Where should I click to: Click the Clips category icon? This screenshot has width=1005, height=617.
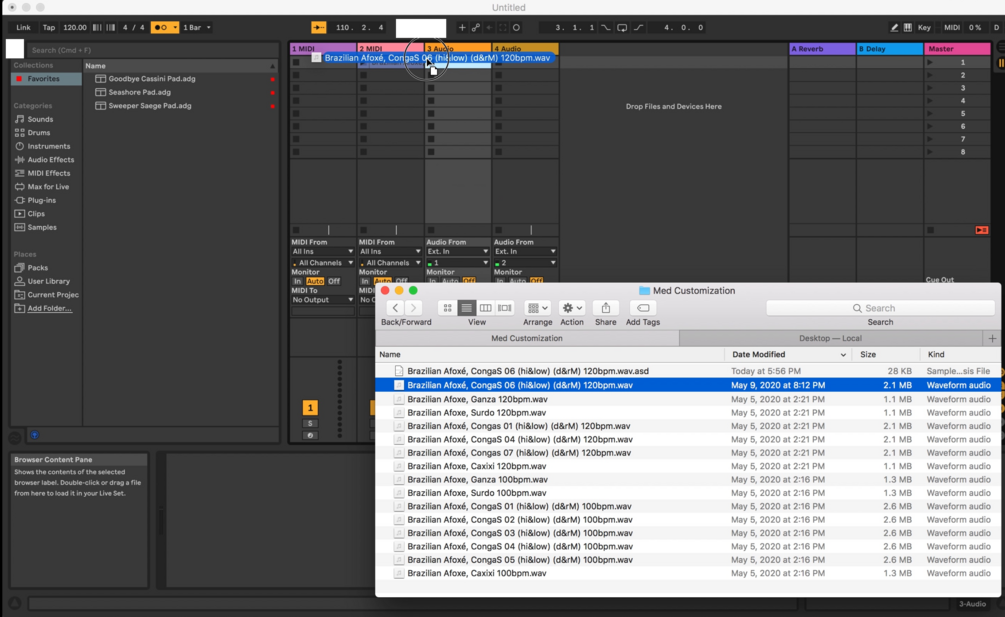19,213
